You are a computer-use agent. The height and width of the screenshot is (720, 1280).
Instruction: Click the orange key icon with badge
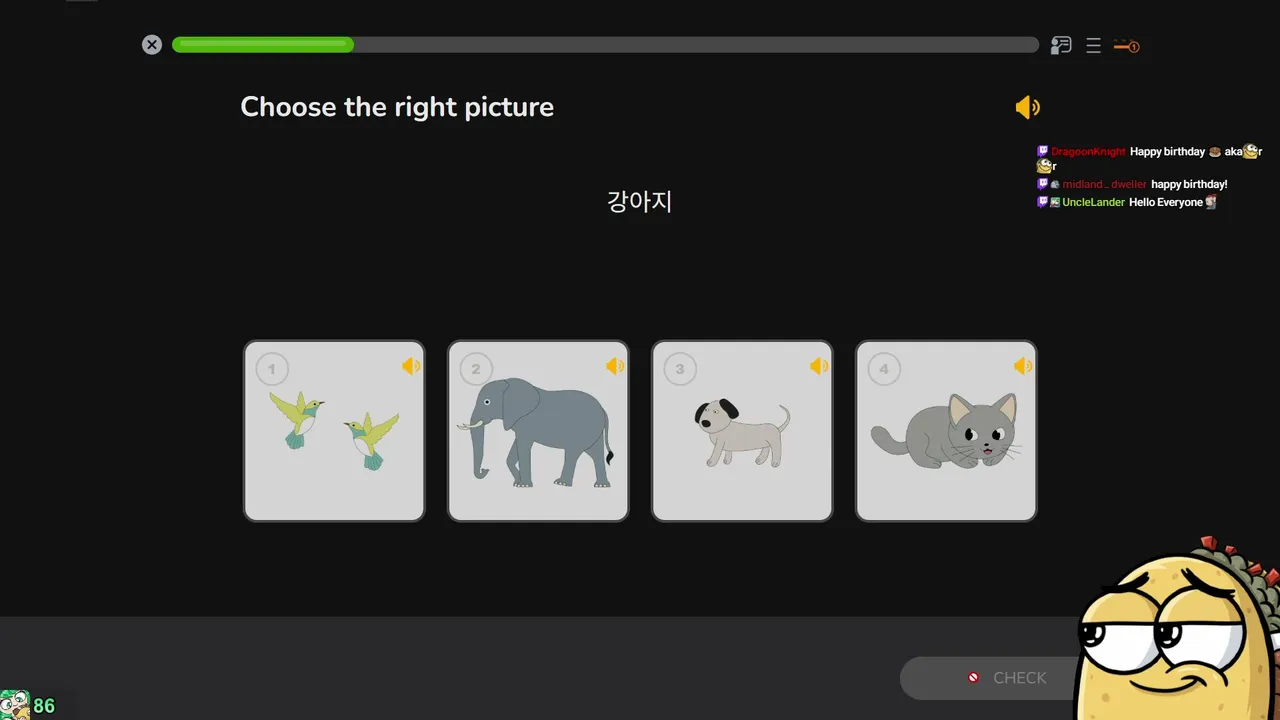1127,46
